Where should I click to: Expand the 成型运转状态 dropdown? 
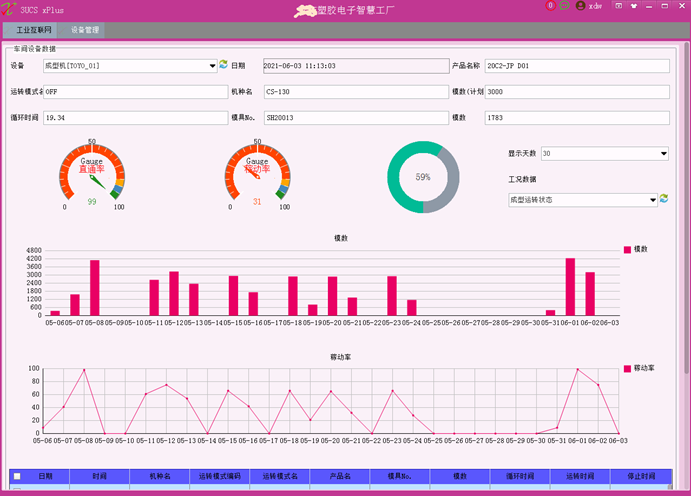pos(583,200)
